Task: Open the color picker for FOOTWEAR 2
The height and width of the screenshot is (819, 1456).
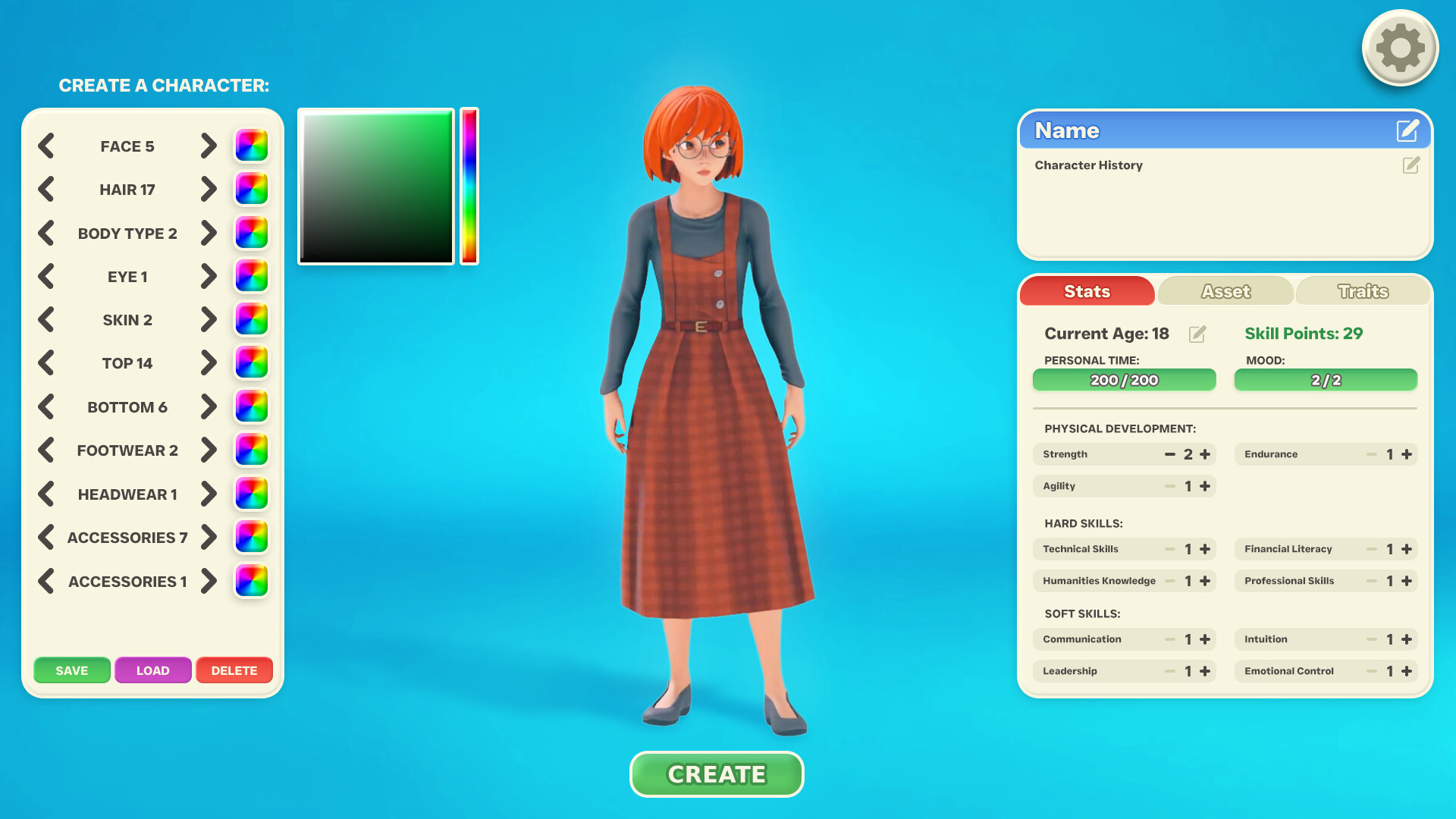Action: coord(251,450)
